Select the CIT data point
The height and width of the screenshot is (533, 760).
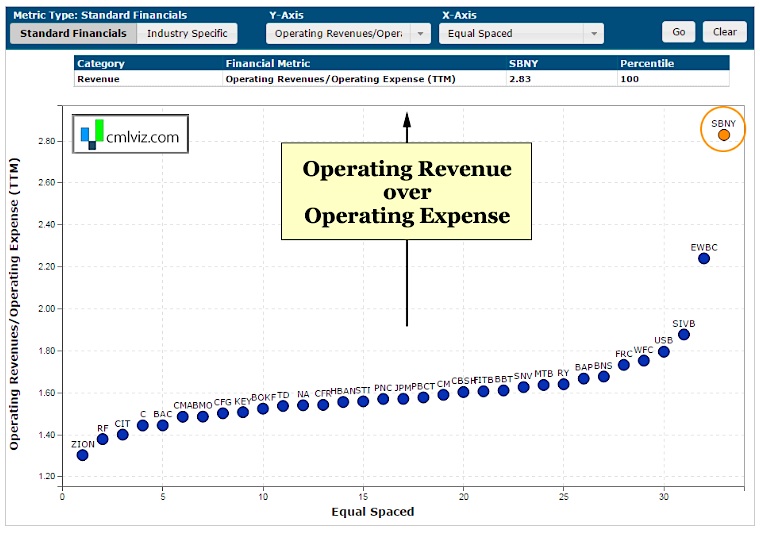(x=123, y=435)
